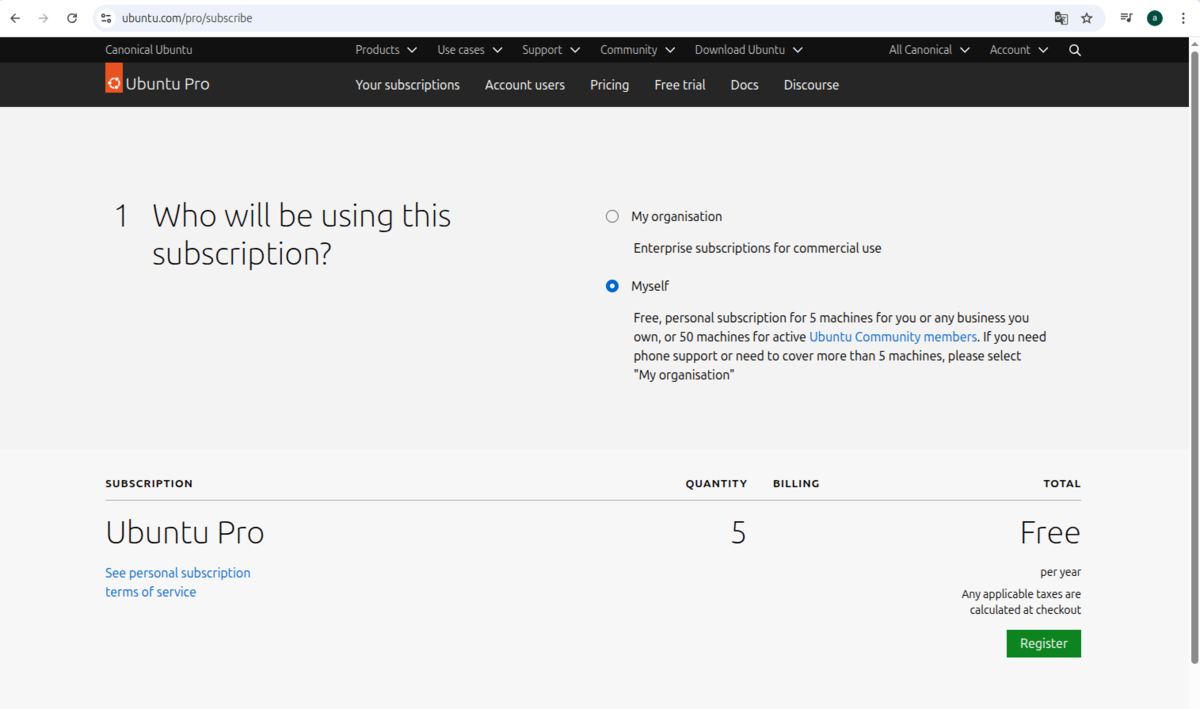Expand the Account dropdown
This screenshot has height=709, width=1200.
1019,50
